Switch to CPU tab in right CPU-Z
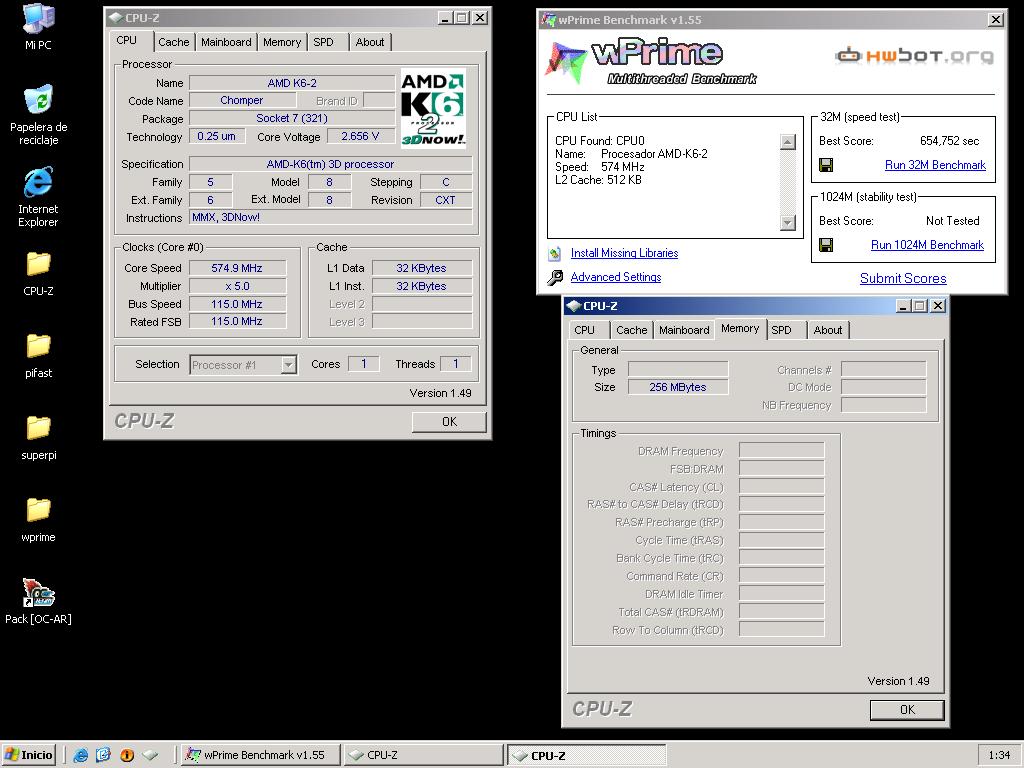The height and width of the screenshot is (768, 1024). (588, 330)
